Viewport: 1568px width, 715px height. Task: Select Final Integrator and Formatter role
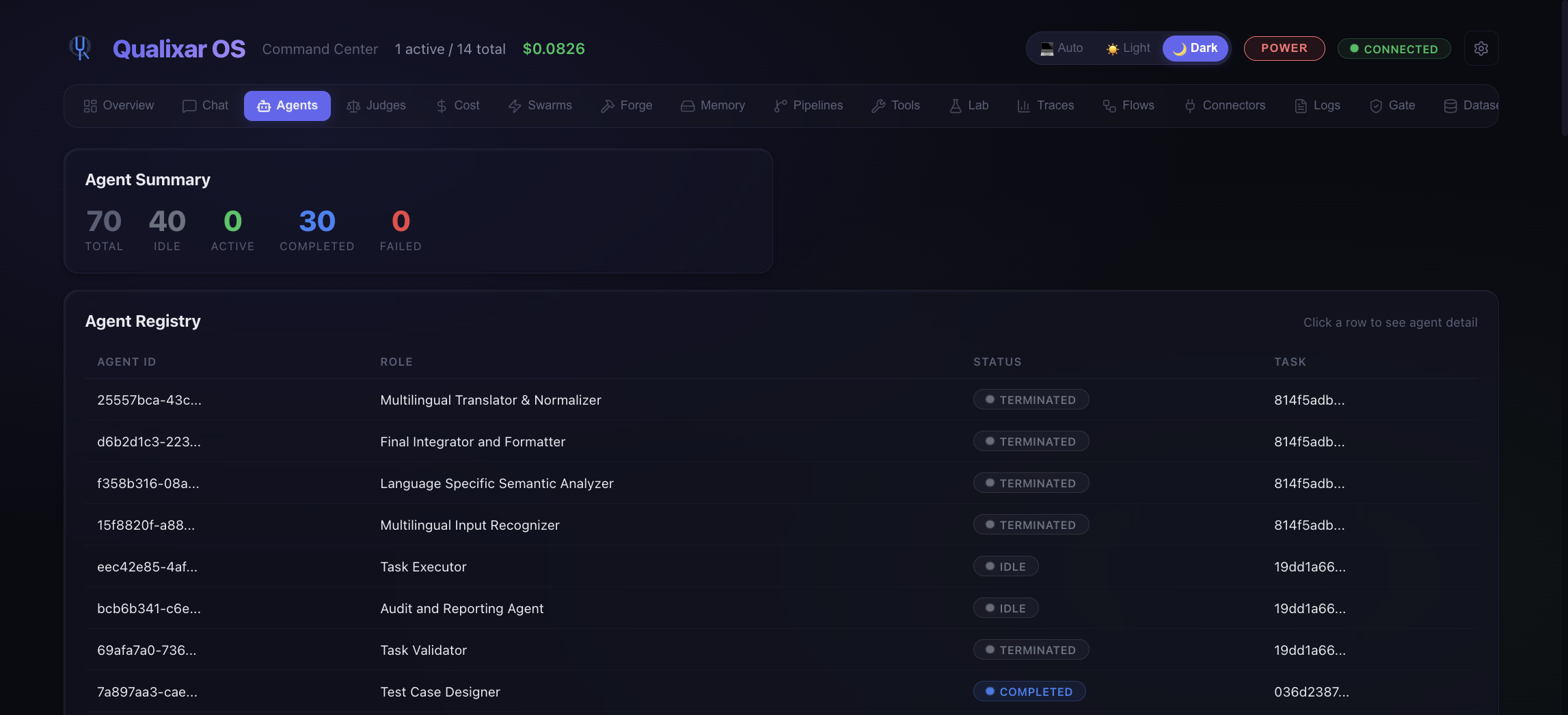473,442
